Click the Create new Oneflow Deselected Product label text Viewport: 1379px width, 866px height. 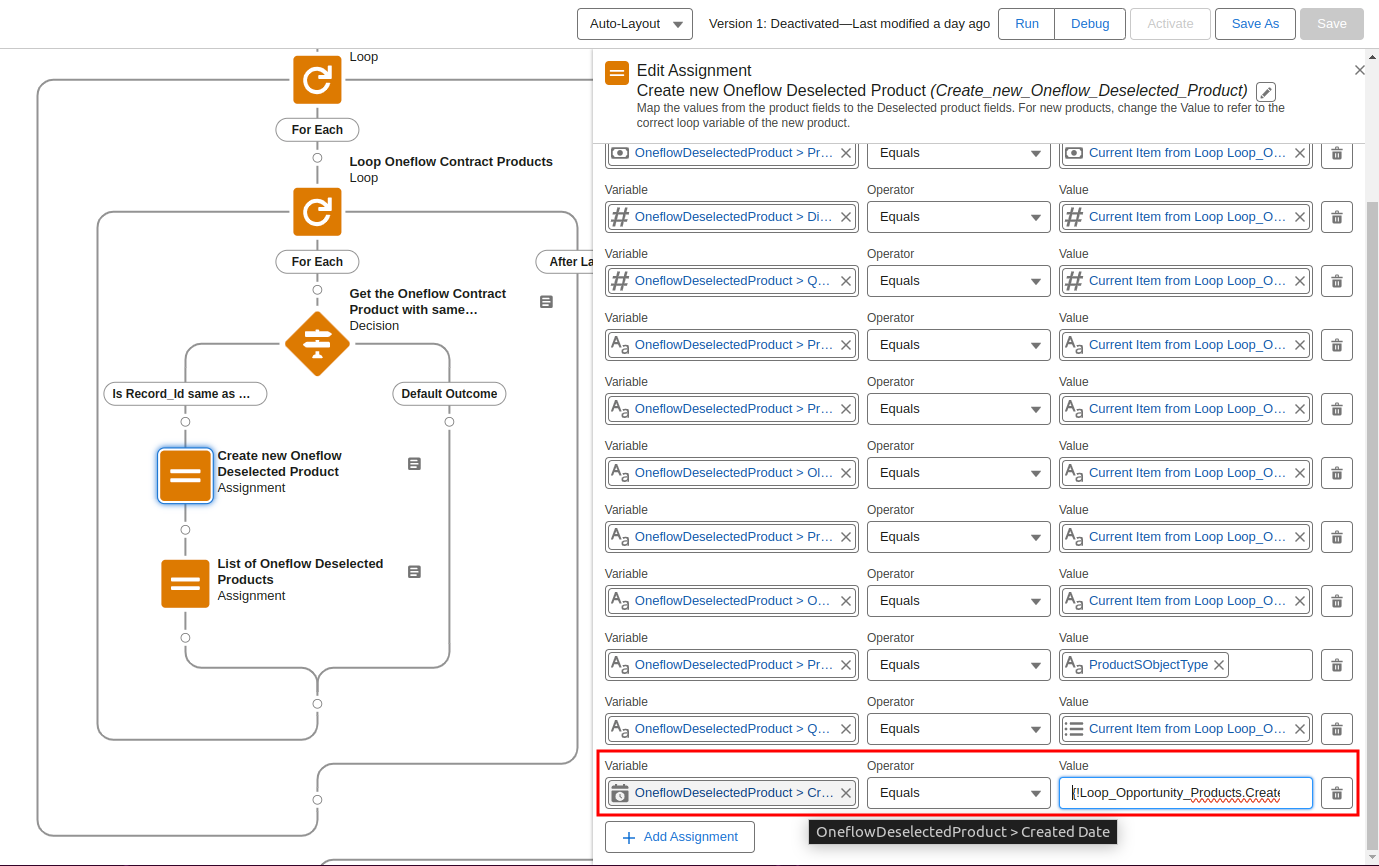pos(280,463)
